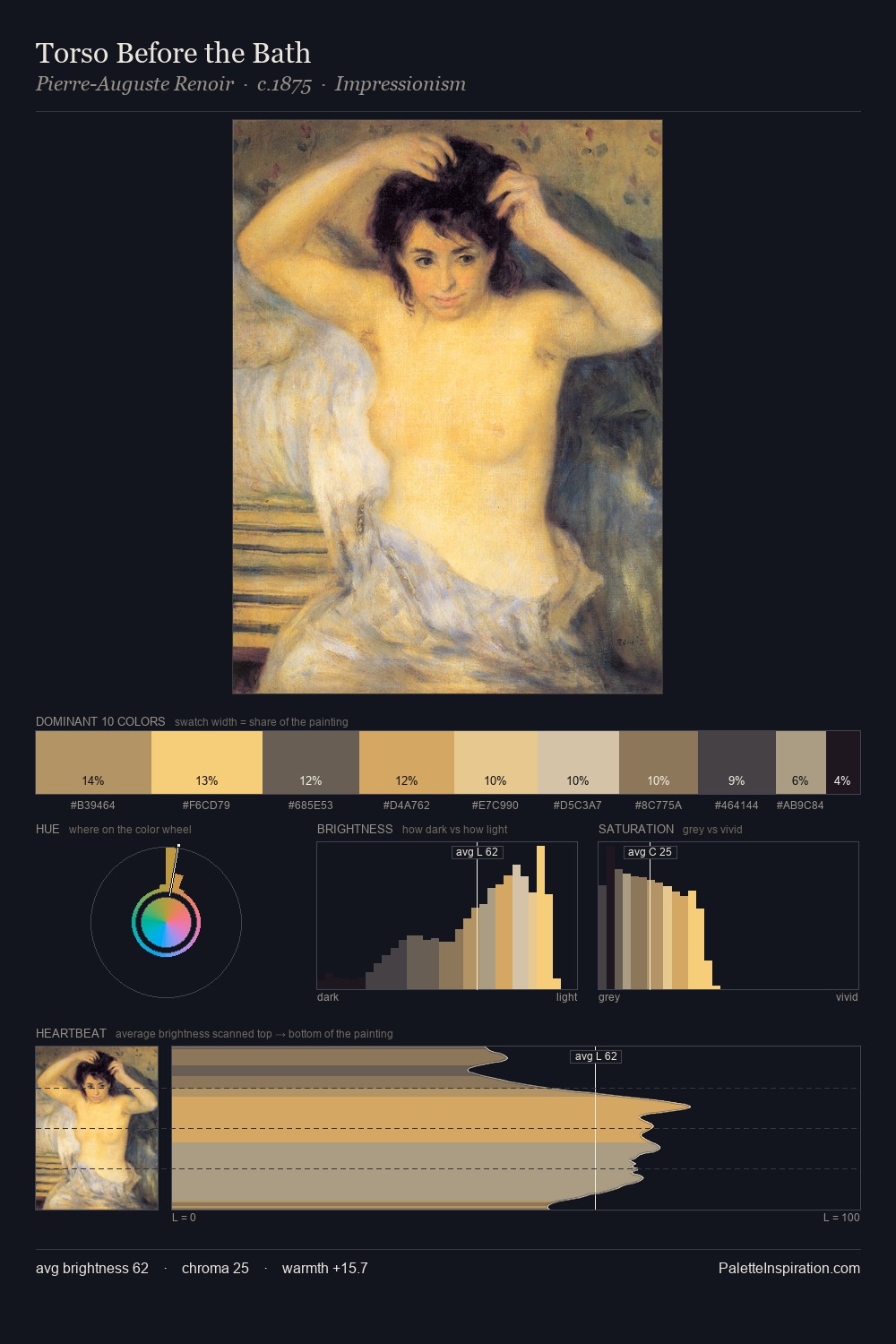Click the hex code text "#B39464"
Screen dimensions: 896x1344
(x=93, y=805)
